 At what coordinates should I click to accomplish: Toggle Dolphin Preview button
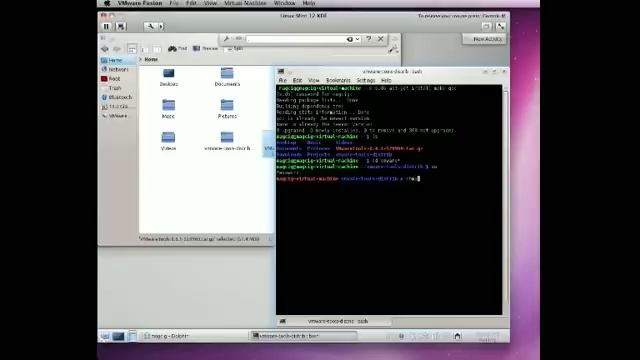[205, 49]
